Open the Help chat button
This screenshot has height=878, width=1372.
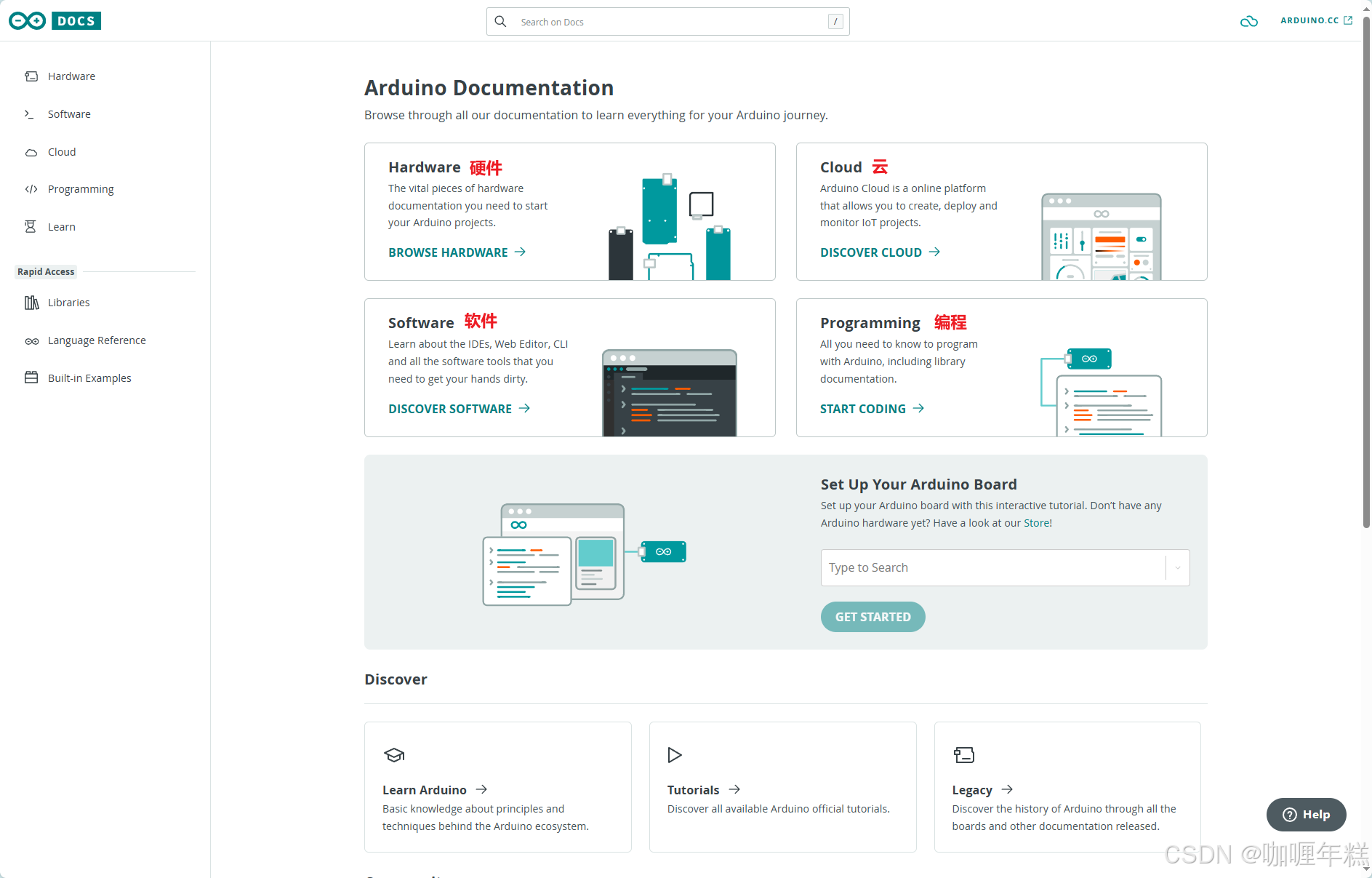click(x=1306, y=815)
